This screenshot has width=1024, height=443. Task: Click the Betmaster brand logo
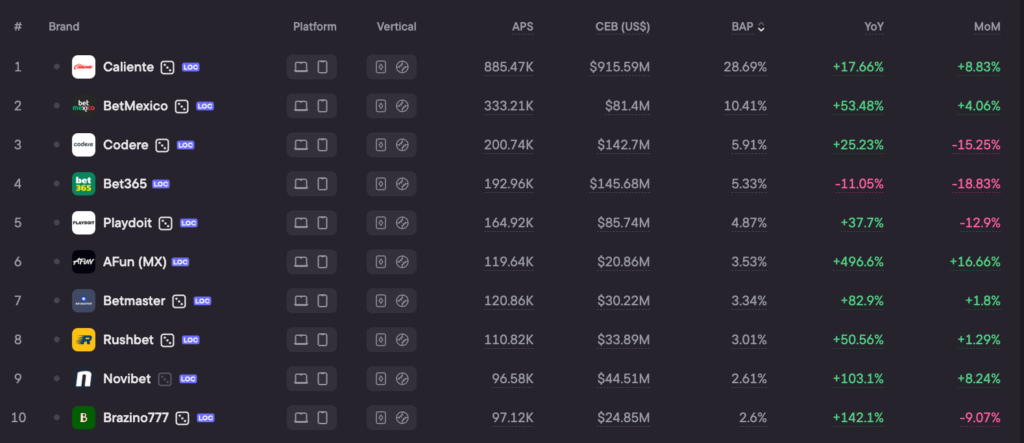coord(84,301)
